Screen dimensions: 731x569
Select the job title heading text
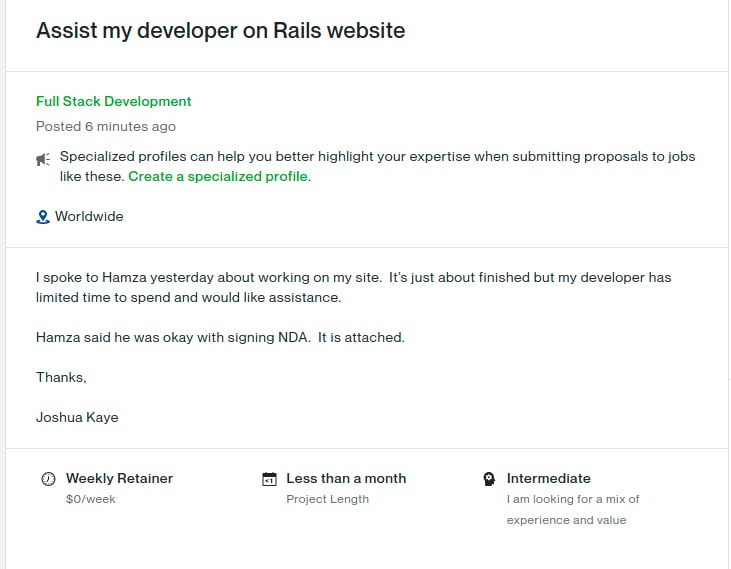[221, 30]
